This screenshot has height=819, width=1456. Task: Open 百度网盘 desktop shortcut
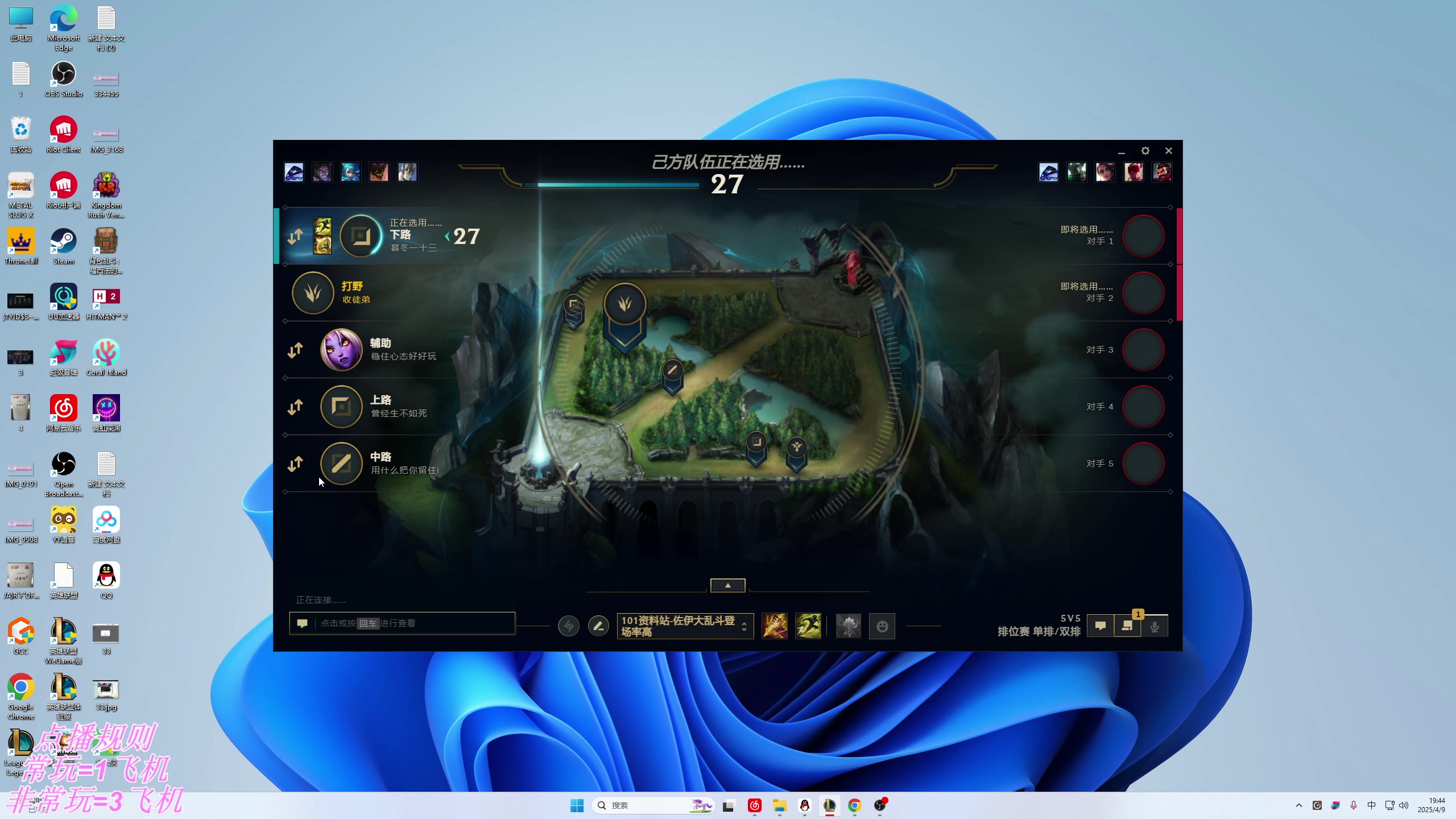(x=106, y=526)
